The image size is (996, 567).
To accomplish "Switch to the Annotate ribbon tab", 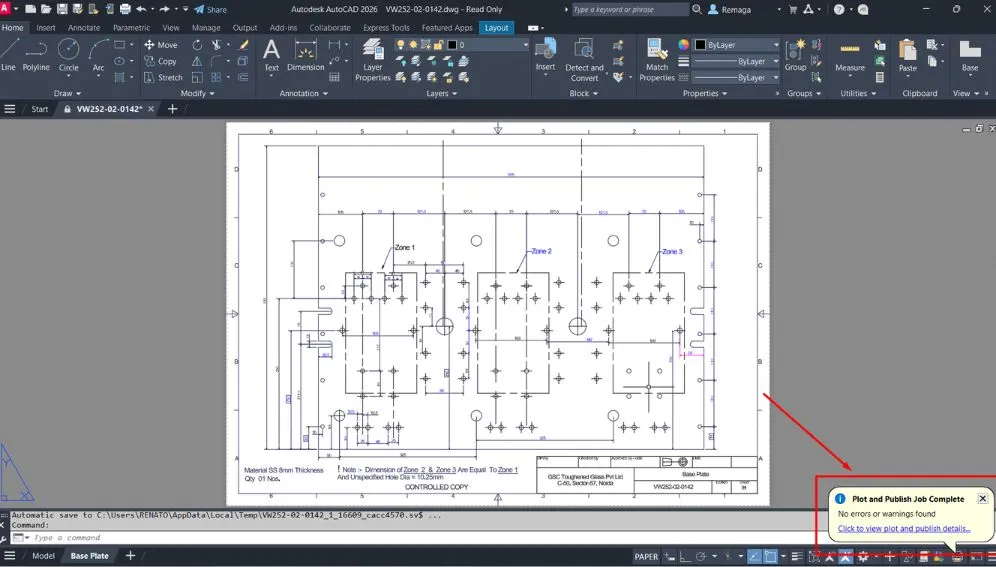I will pos(84,28).
